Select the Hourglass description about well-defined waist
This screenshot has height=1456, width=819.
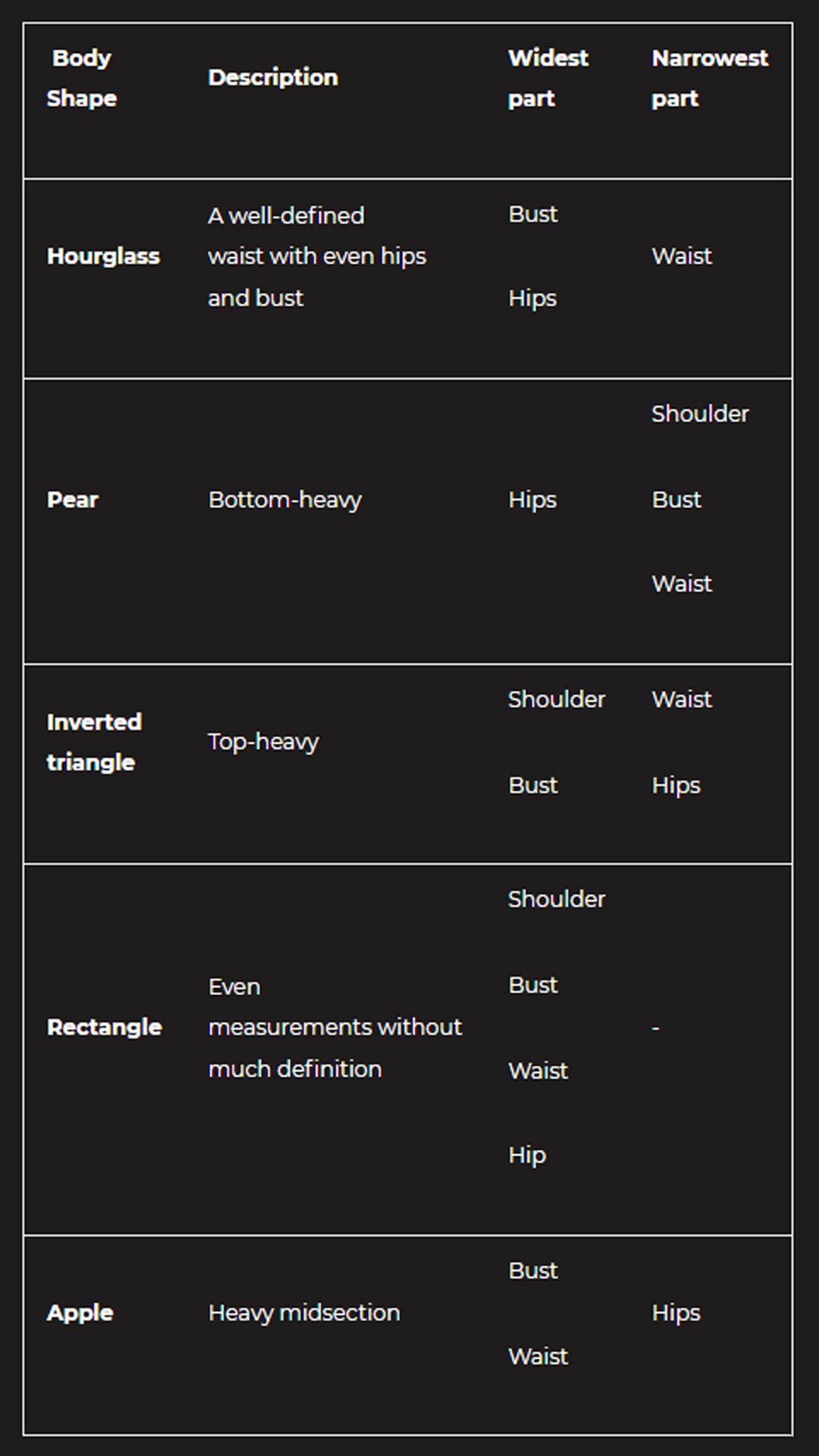click(316, 256)
